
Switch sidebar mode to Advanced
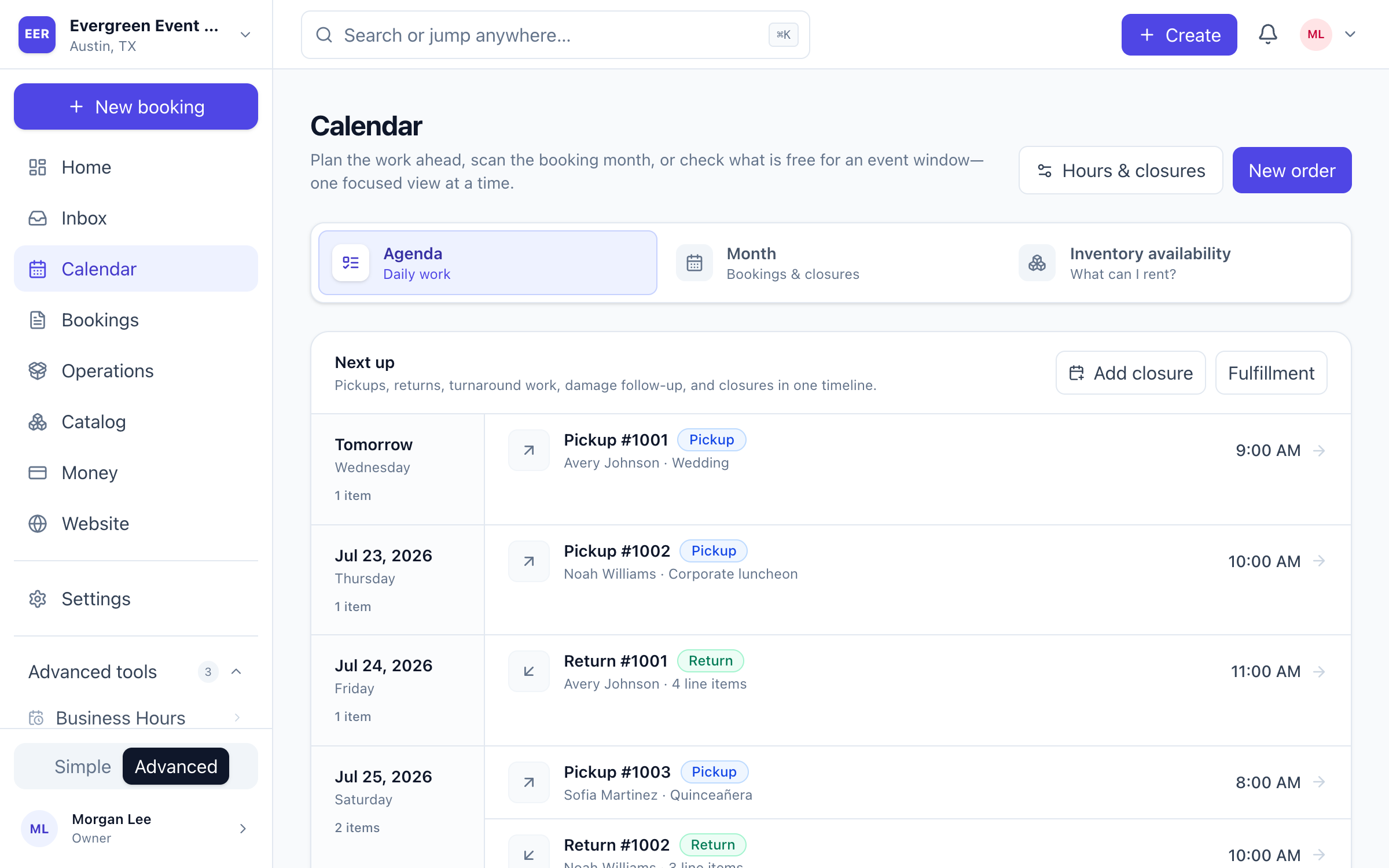pos(176,766)
